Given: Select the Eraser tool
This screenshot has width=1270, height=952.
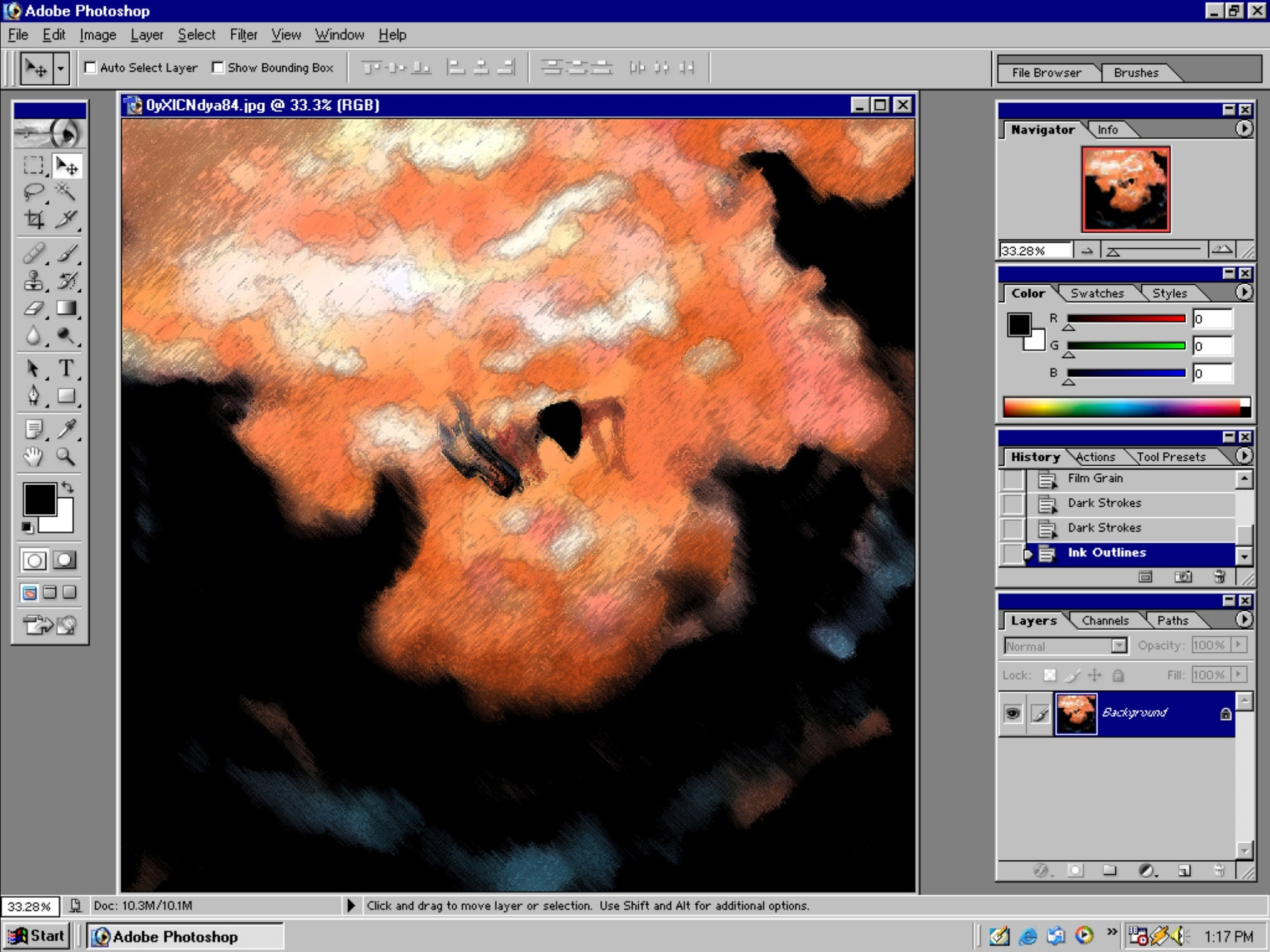Looking at the screenshot, I should click(34, 309).
